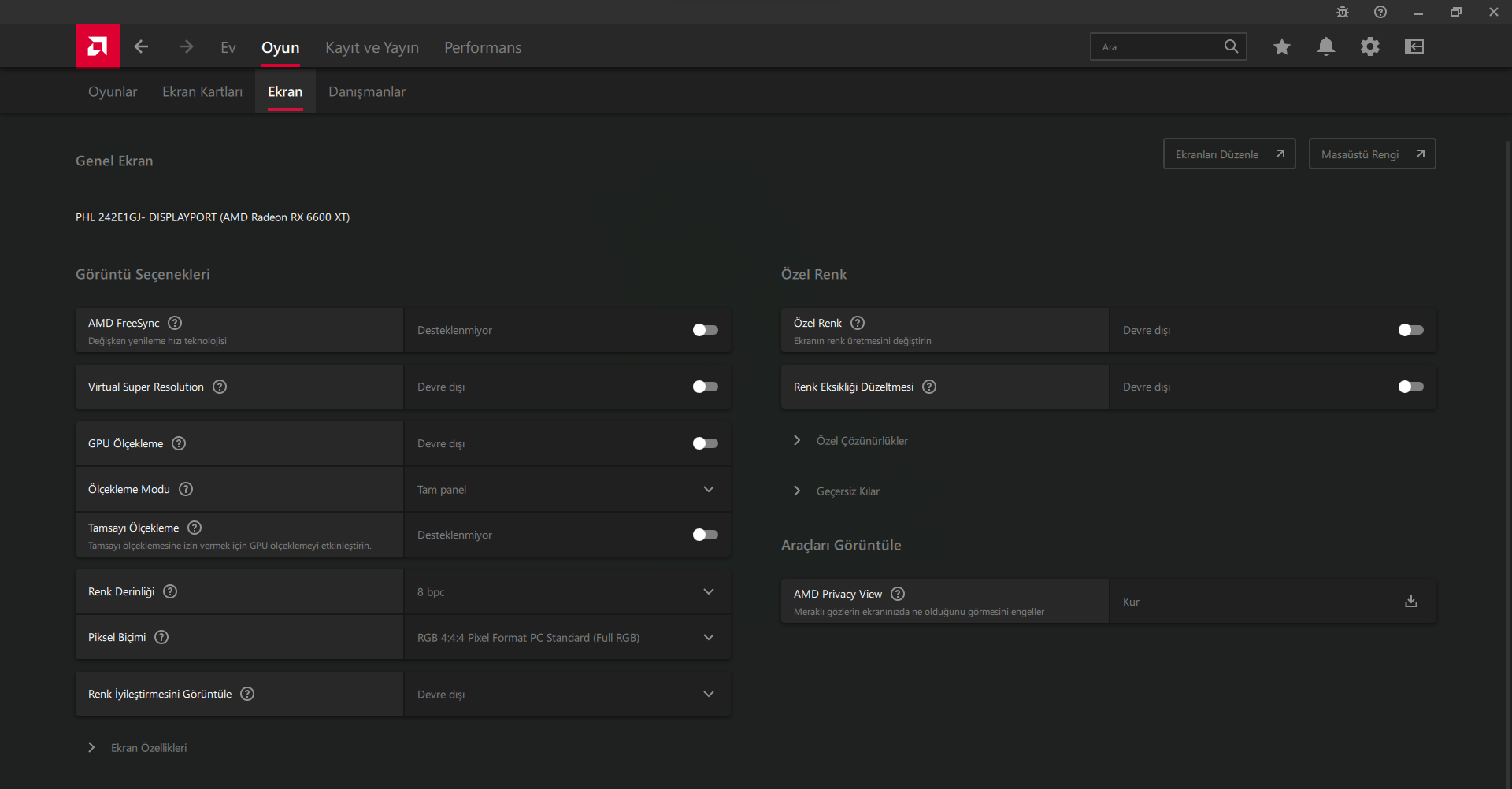The height and width of the screenshot is (789, 1512).
Task: Click the Ekranları Düzenle button
Action: [x=1228, y=154]
